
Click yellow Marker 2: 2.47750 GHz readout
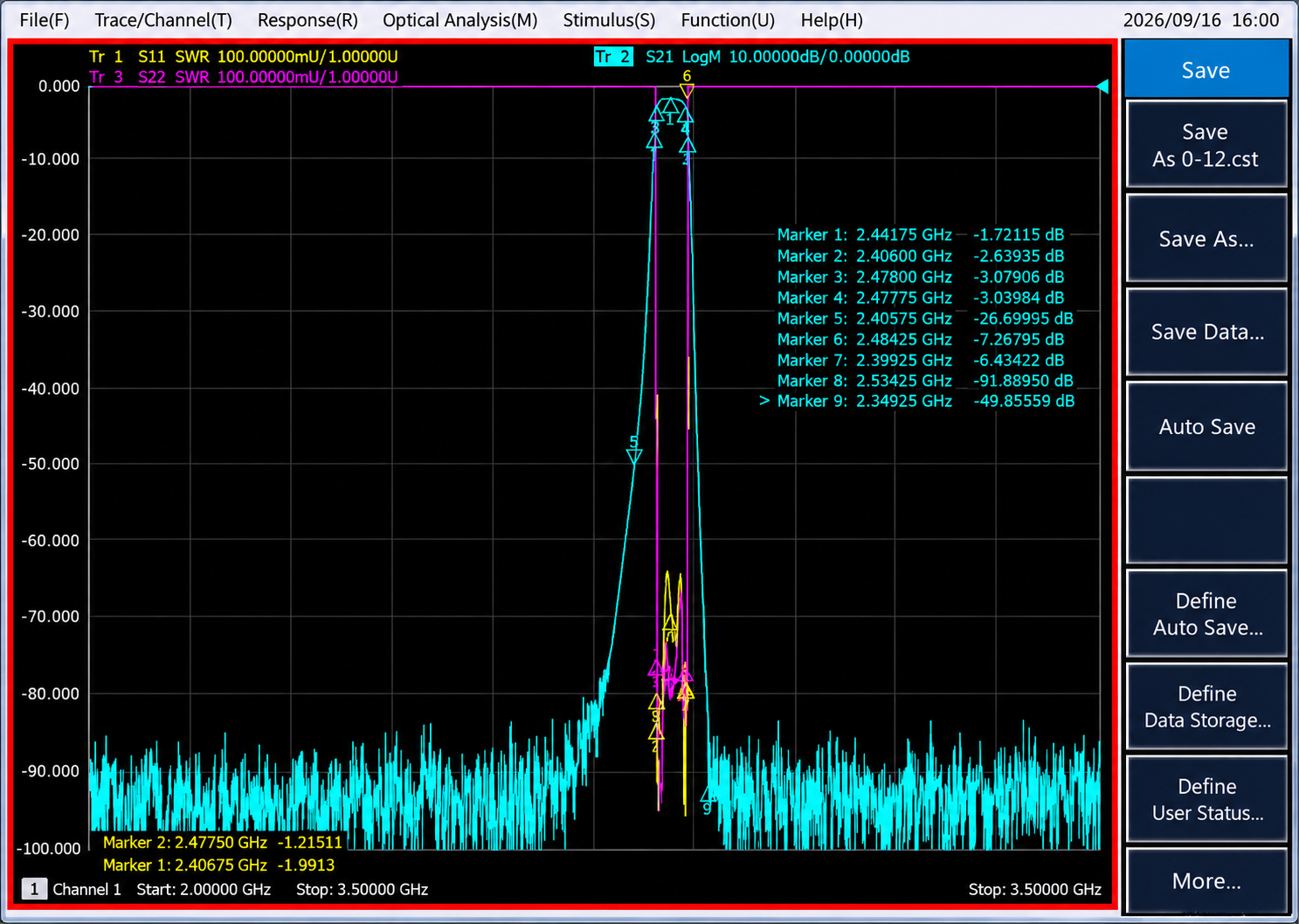[223, 843]
